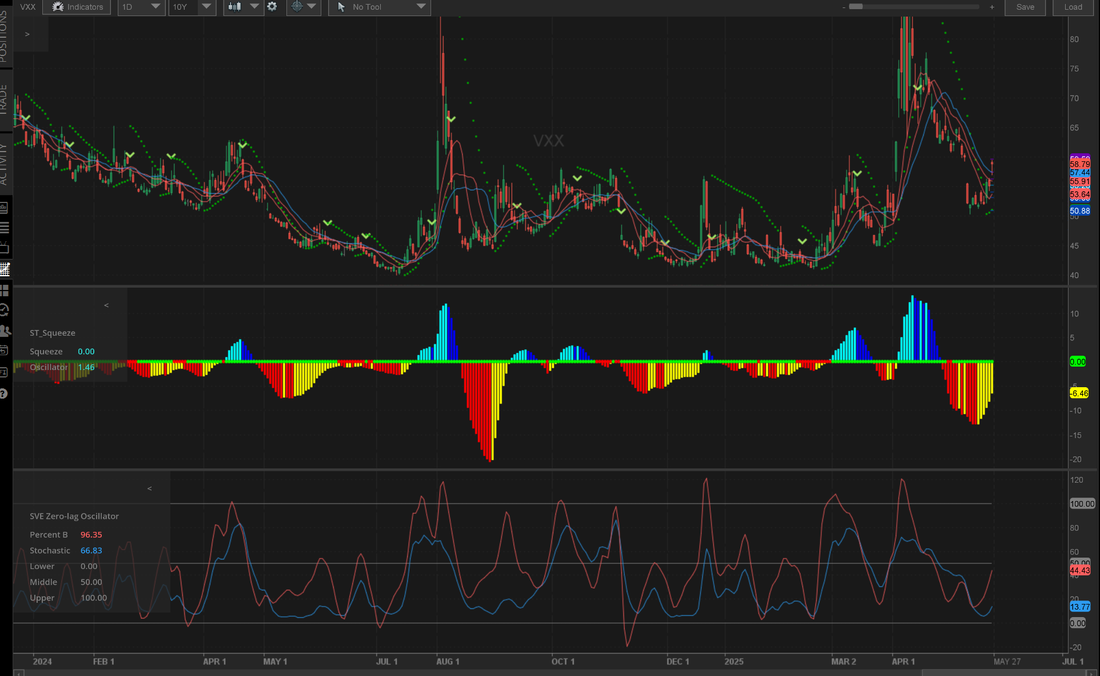Click the AUG 1 time axis label
Image resolution: width=1100 pixels, height=676 pixels.
(x=448, y=662)
